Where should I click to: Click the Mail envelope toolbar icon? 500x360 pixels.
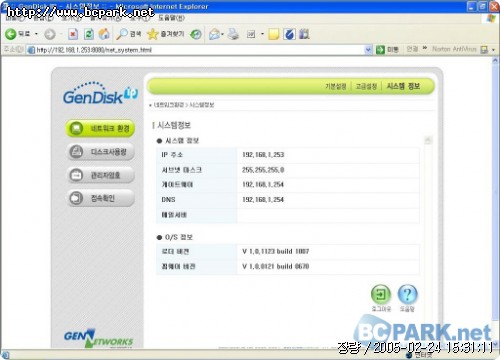click(x=214, y=34)
